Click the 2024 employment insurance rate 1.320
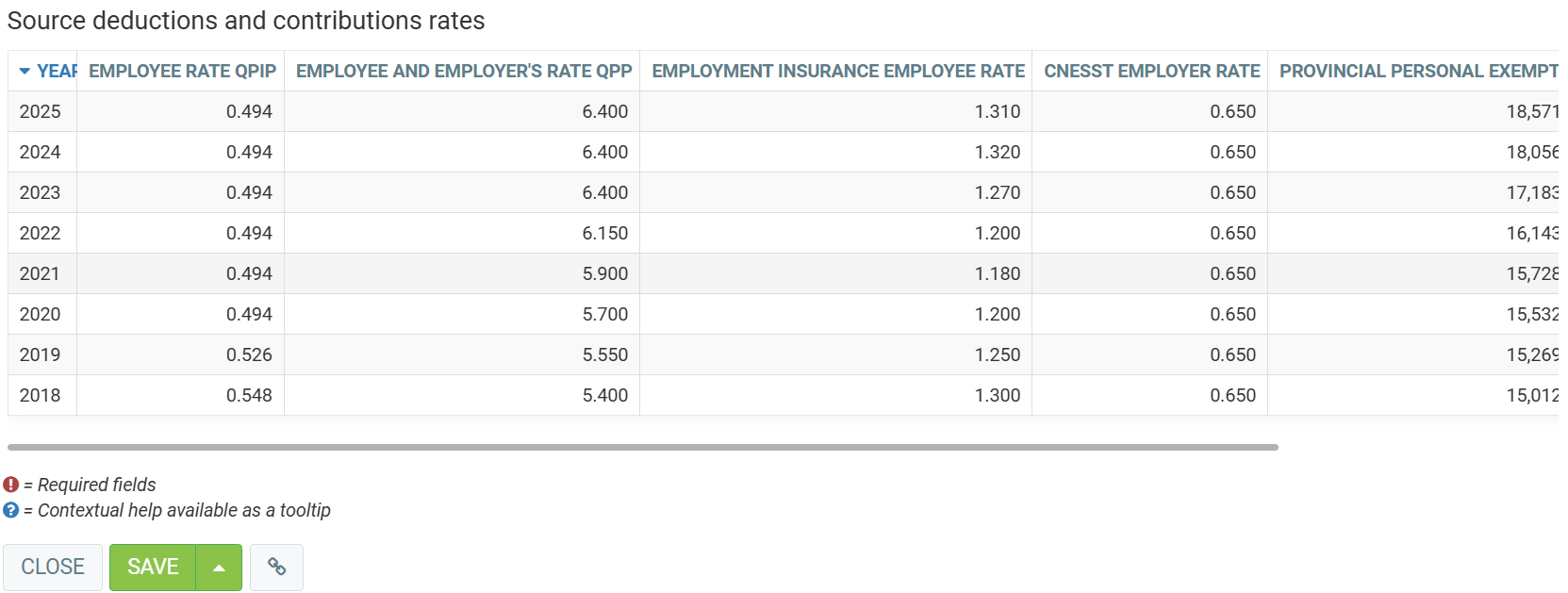 pyautogui.click(x=997, y=152)
